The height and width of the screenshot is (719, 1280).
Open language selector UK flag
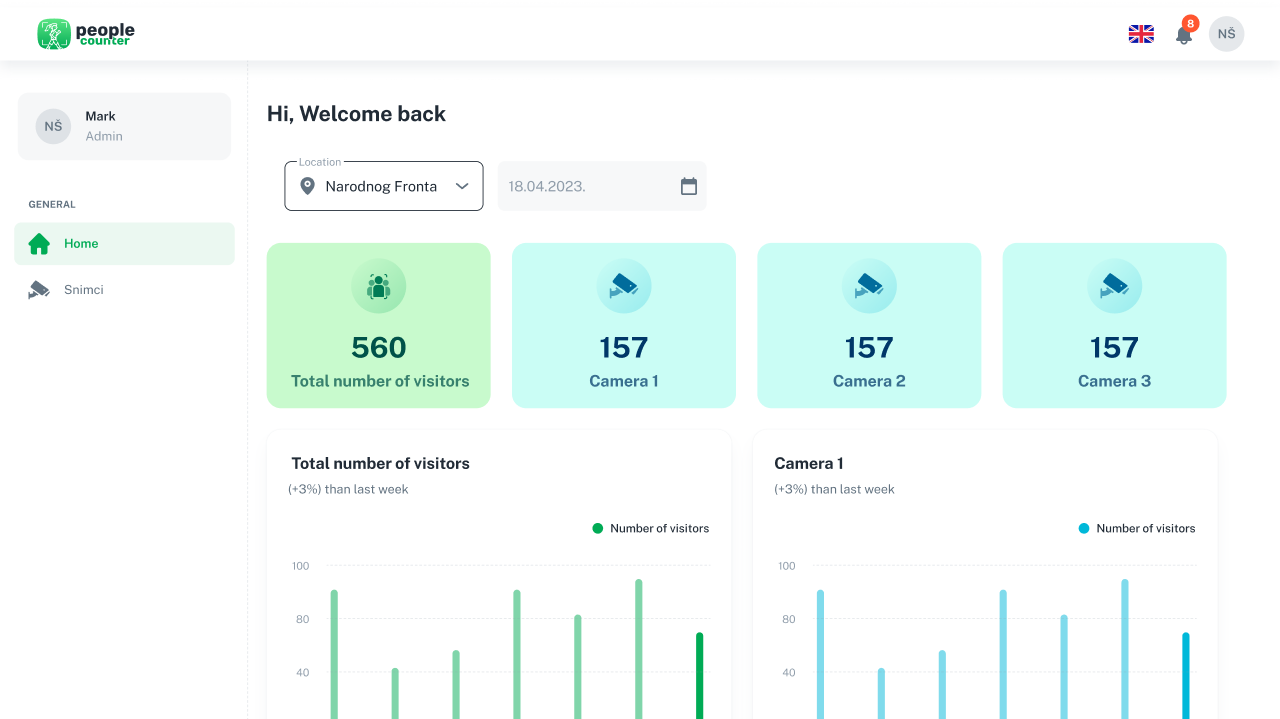(1141, 34)
